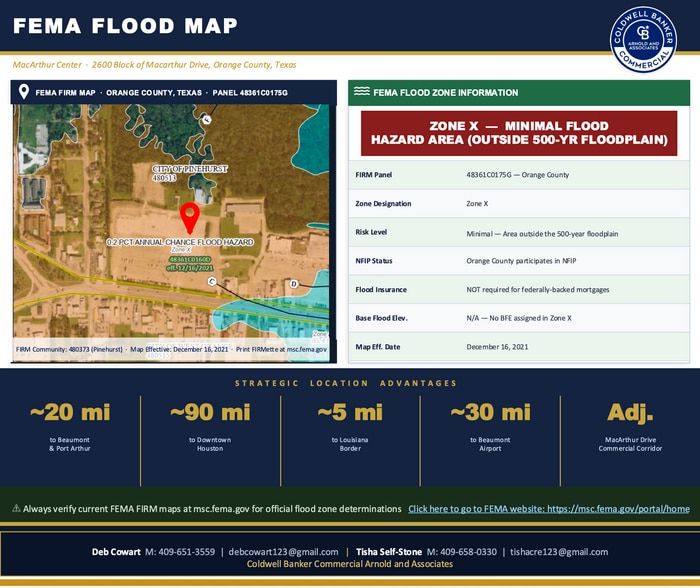Click the circular marker at map top
The width and height of the screenshot is (700, 588).
[206, 119]
